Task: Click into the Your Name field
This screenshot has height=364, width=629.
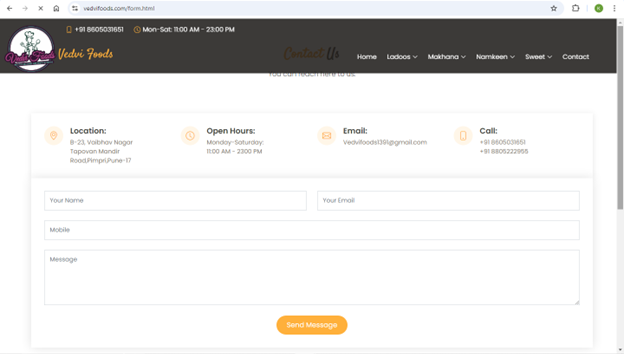Action: (175, 201)
